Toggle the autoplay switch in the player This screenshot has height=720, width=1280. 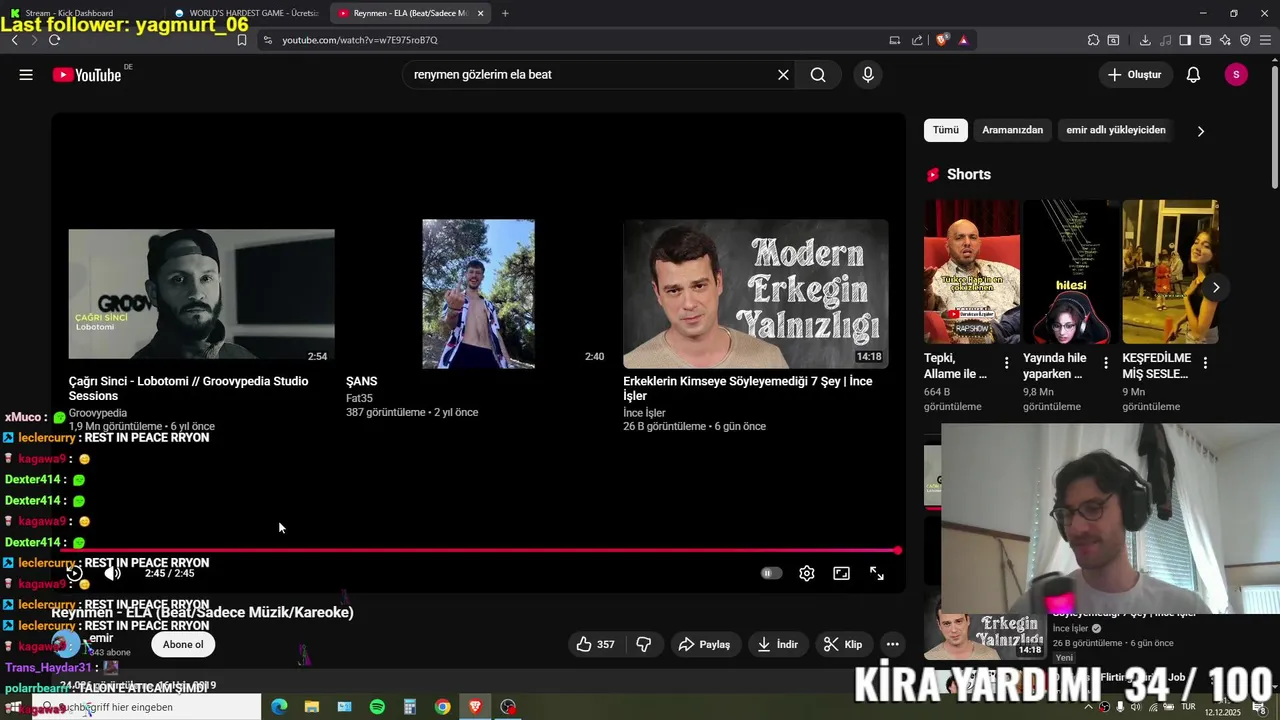(x=770, y=573)
